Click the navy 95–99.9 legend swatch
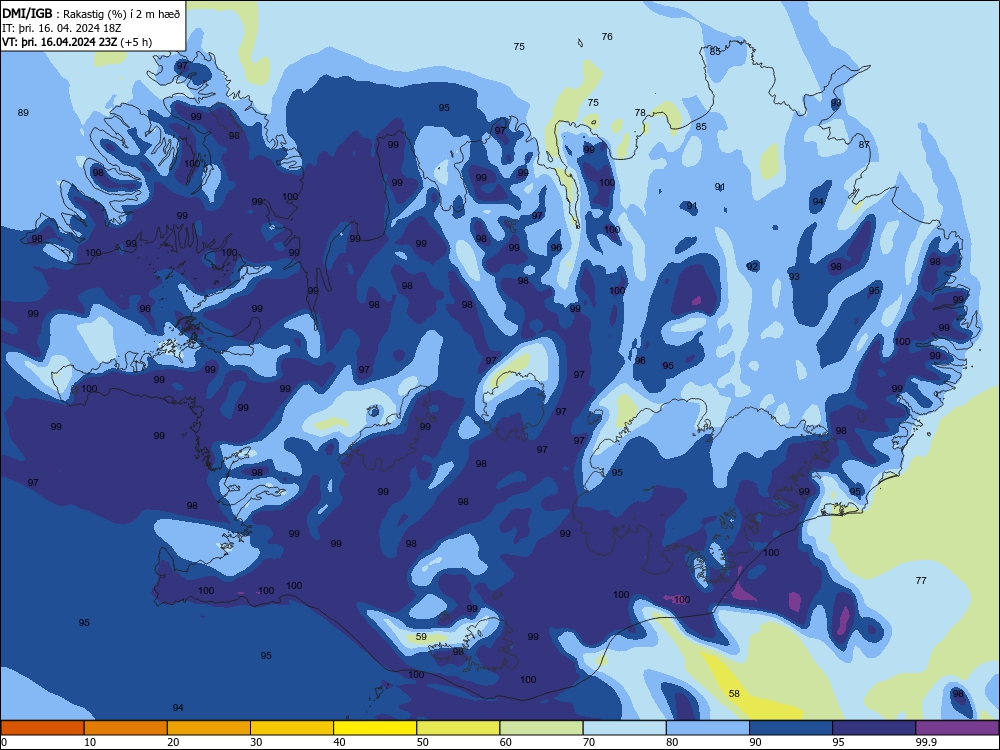Image resolution: width=1000 pixels, height=750 pixels. (x=874, y=728)
